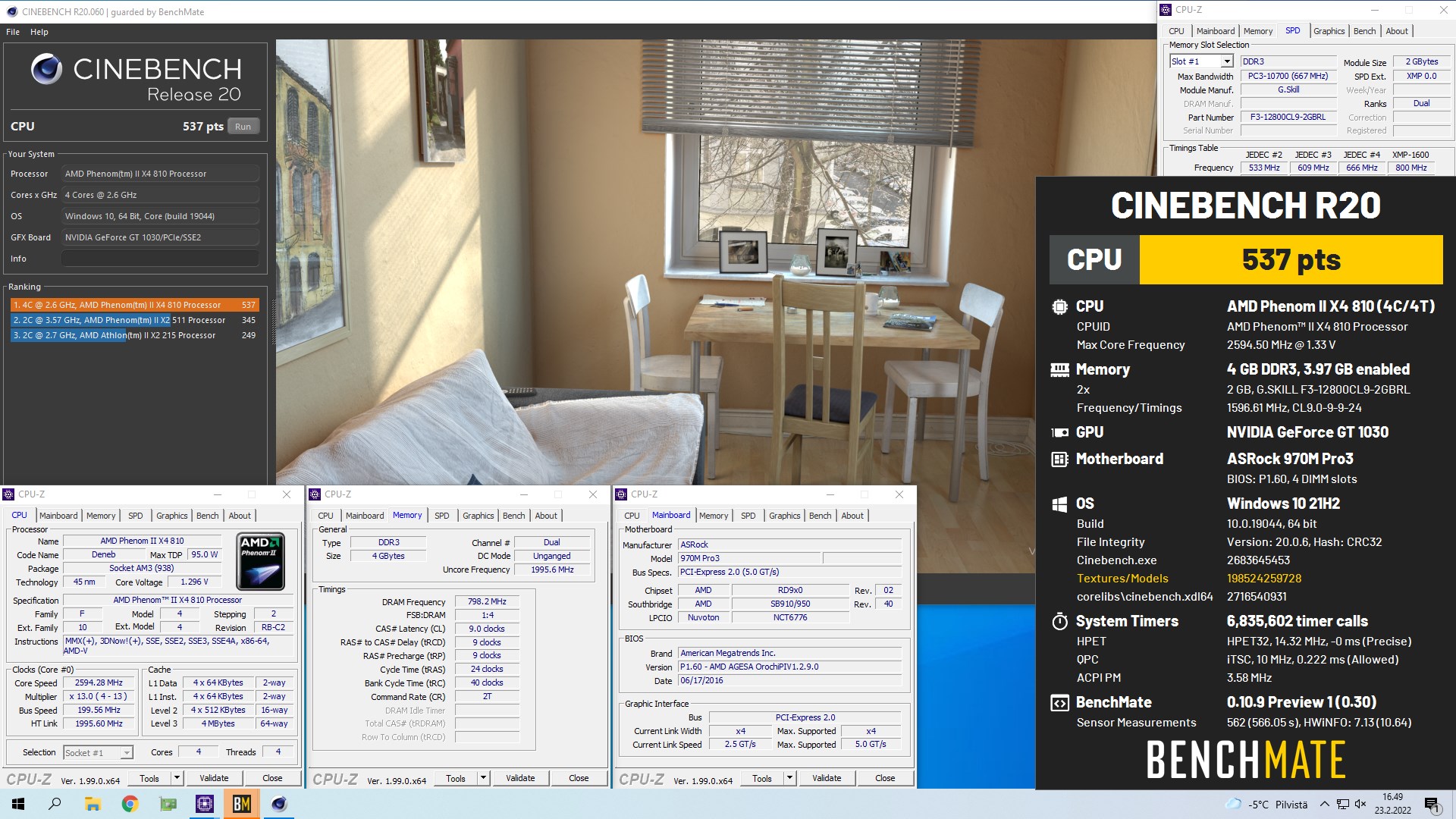This screenshot has height=819, width=1456.
Task: Click AMD Phenom II logo in CPU-Z
Action: point(261,562)
